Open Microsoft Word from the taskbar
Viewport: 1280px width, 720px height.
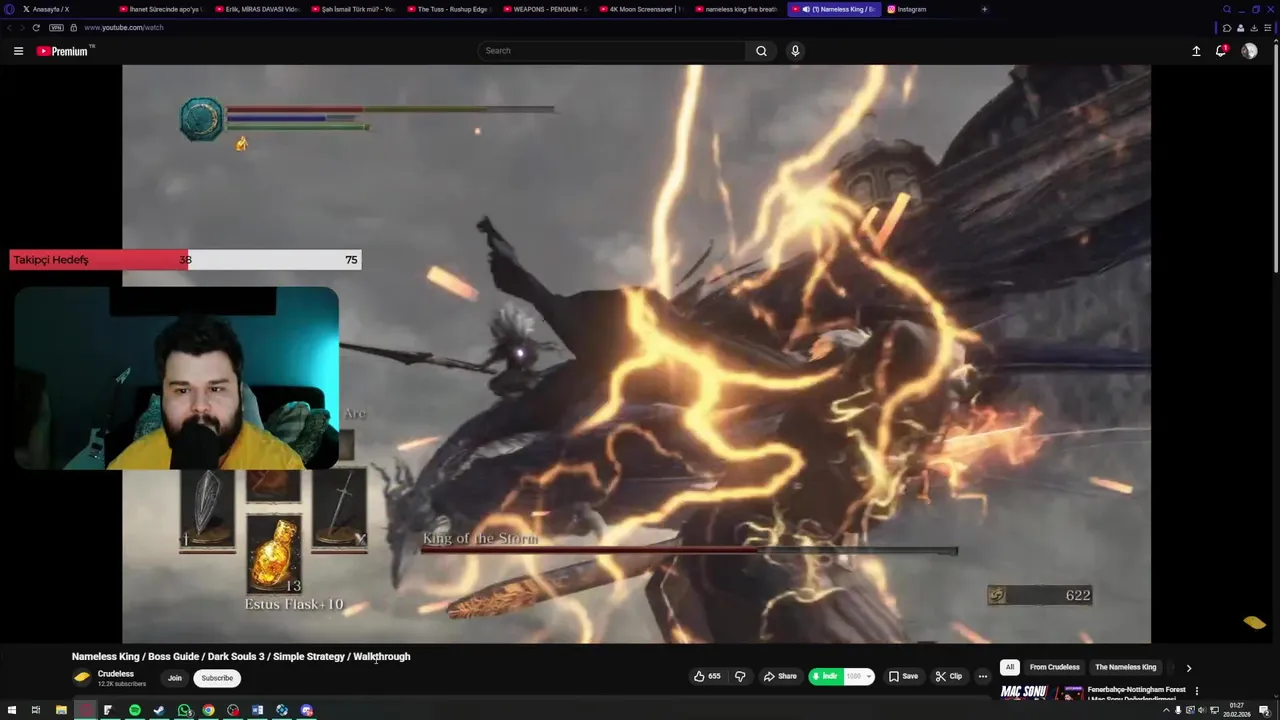coord(257,710)
